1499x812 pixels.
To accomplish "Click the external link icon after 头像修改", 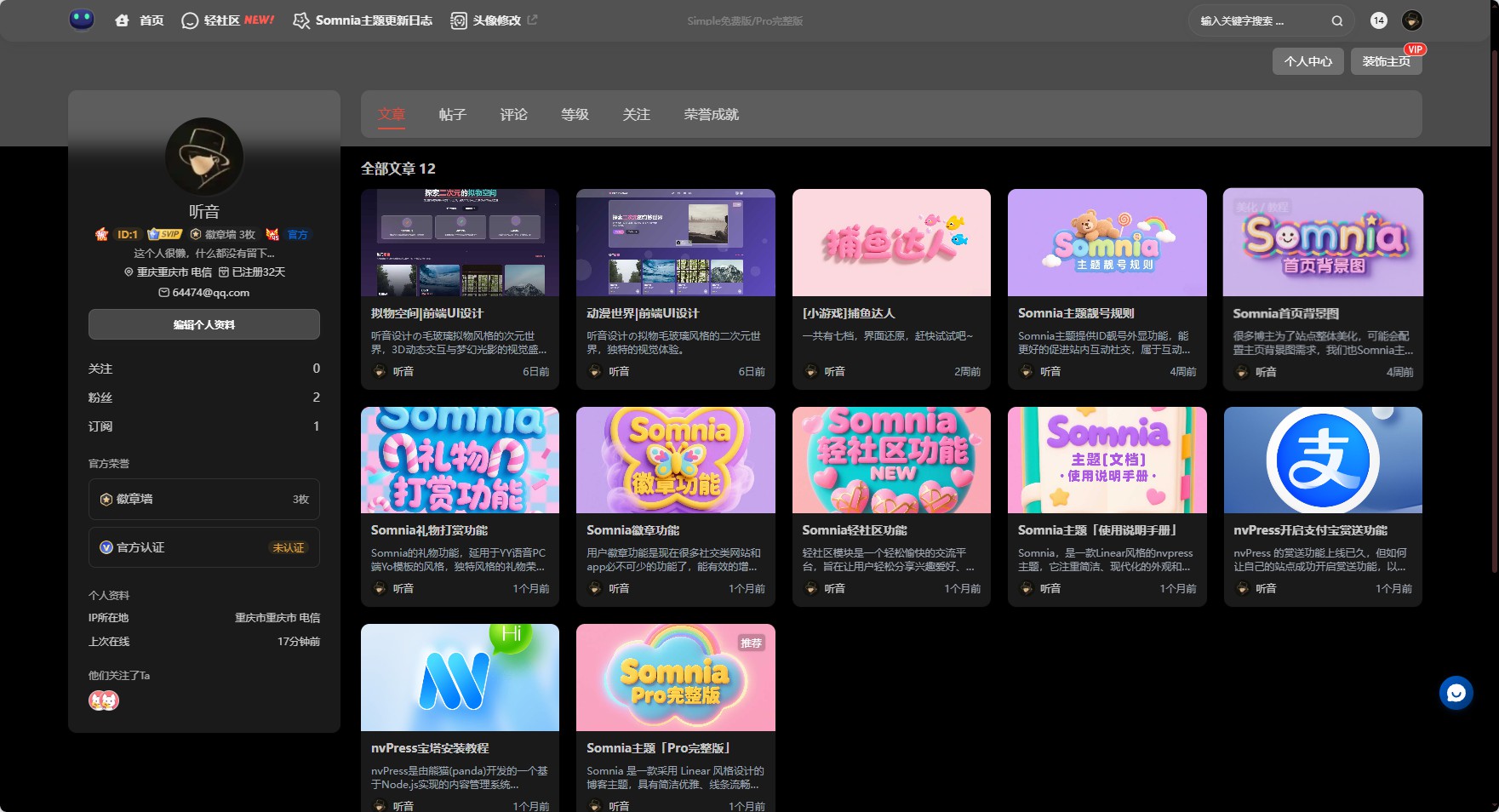I will 532,20.
